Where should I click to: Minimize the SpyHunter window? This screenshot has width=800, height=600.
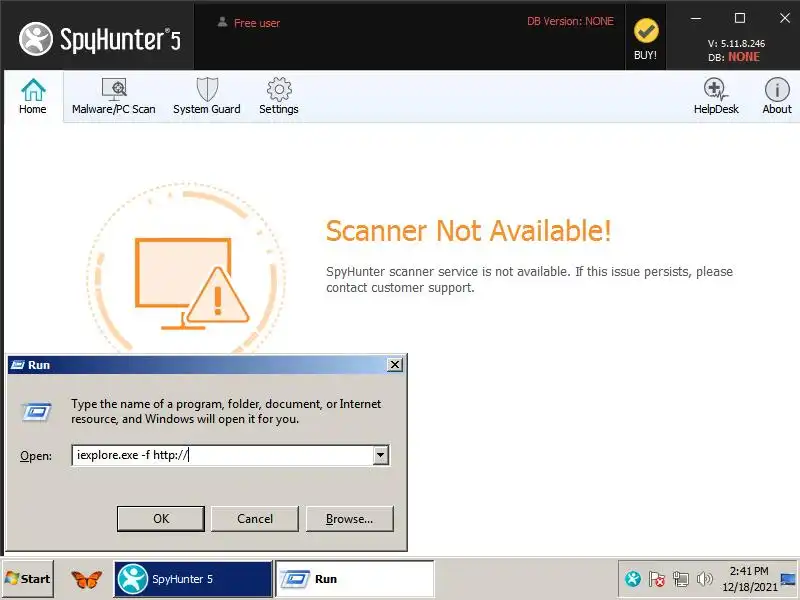pos(696,18)
